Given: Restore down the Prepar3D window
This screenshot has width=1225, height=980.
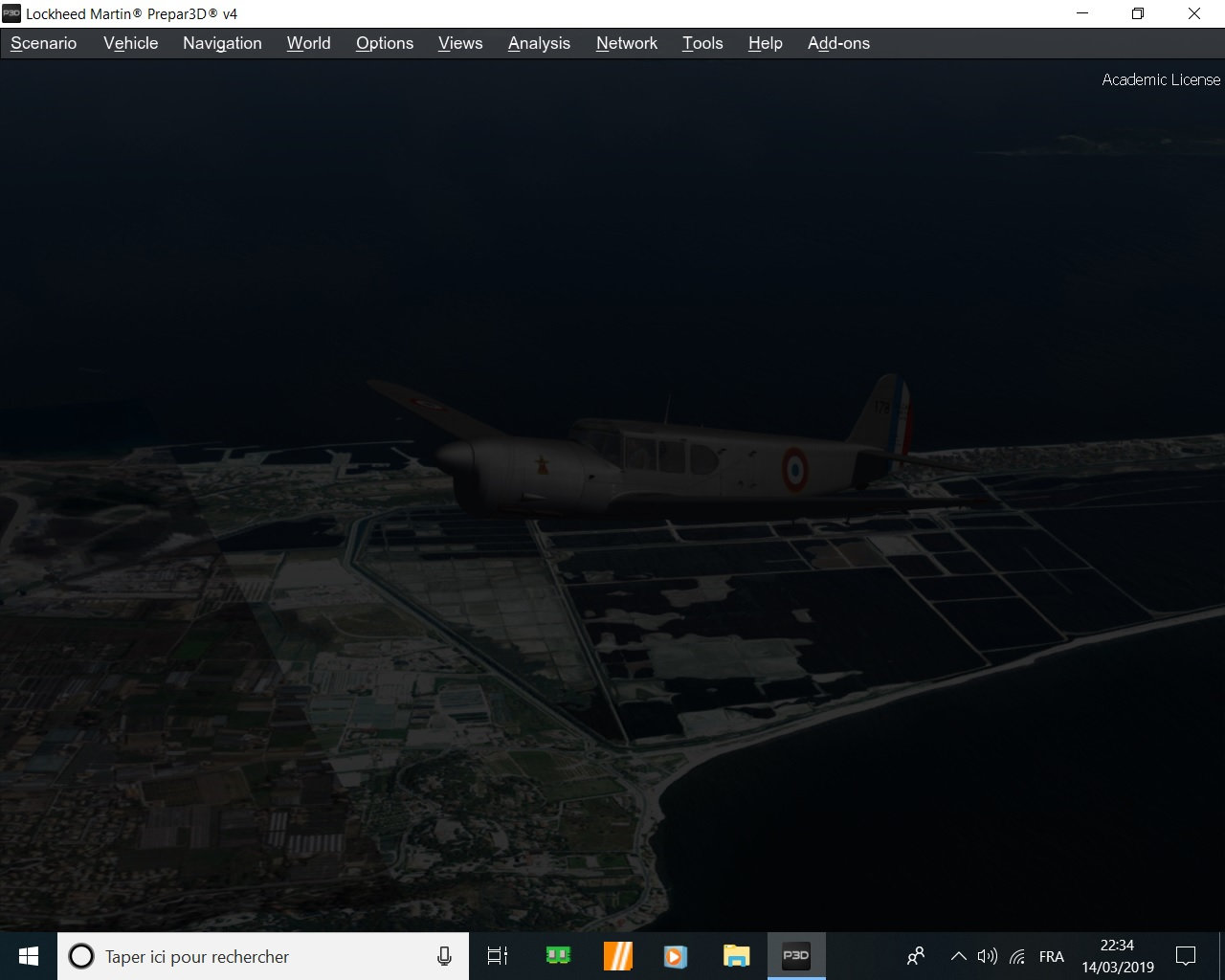Looking at the screenshot, I should [x=1138, y=13].
